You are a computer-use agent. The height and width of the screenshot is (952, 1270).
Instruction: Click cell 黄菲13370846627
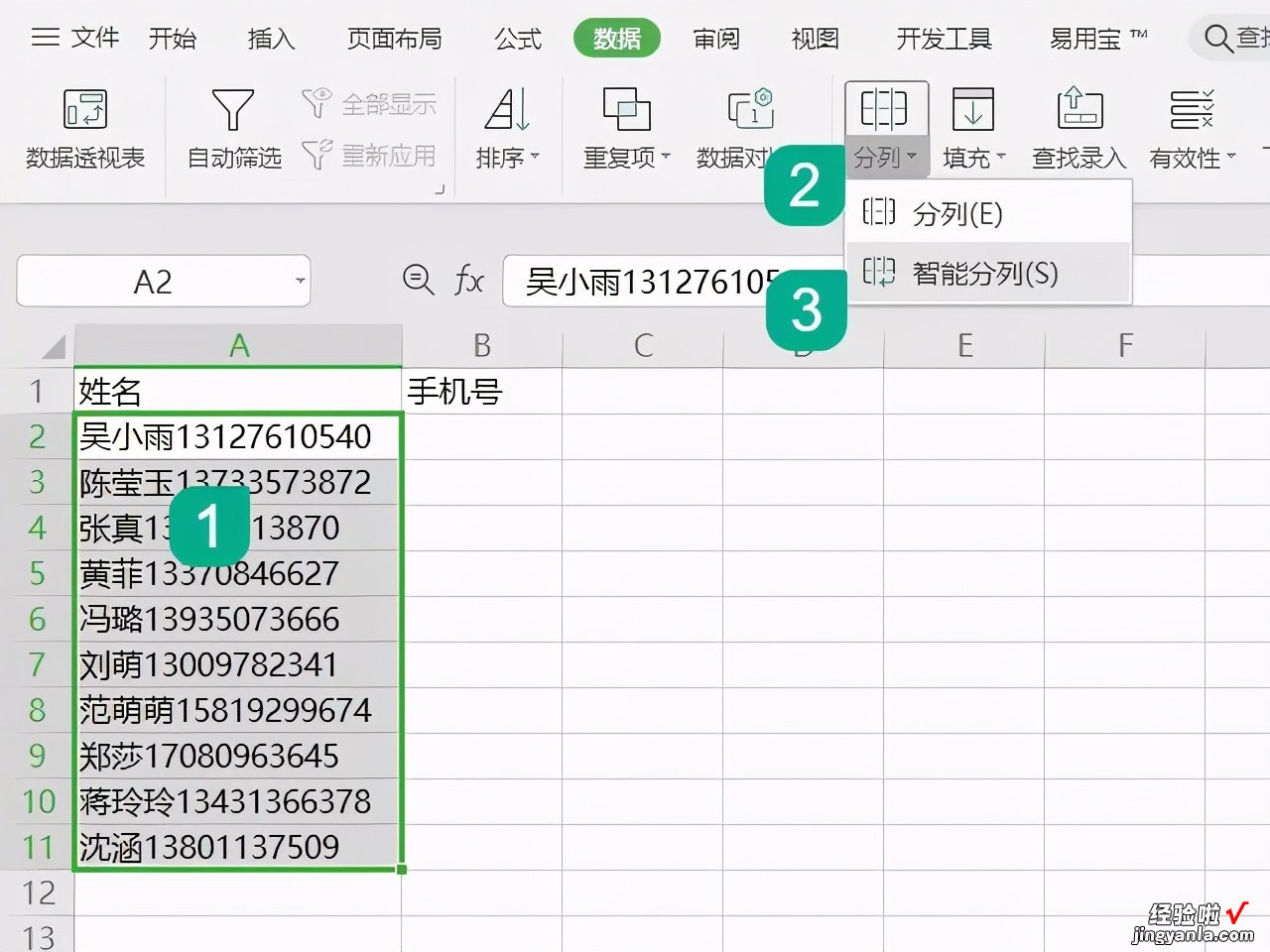(x=238, y=573)
